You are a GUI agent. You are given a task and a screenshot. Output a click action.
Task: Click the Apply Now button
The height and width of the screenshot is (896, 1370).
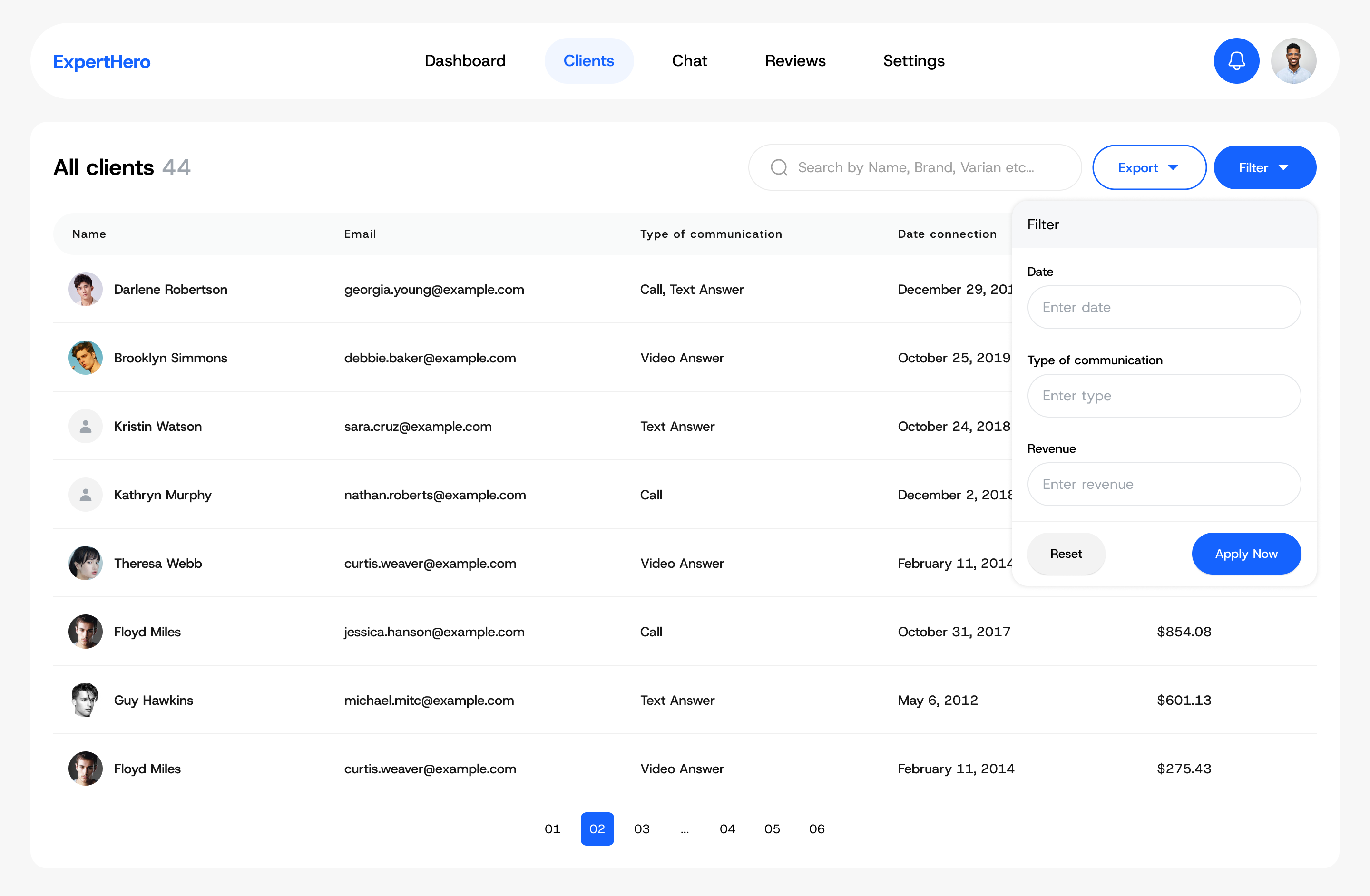point(1246,554)
